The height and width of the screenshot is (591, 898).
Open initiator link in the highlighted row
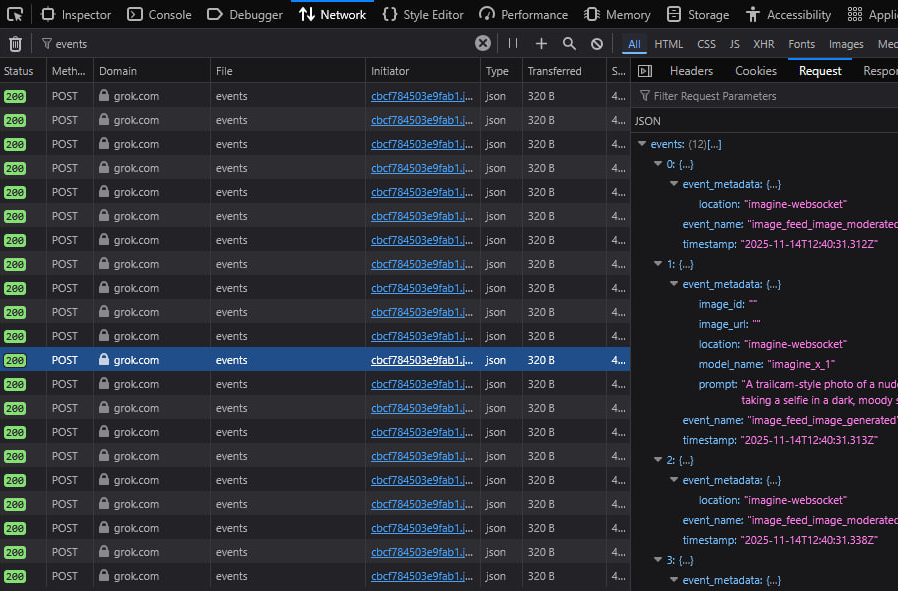(x=421, y=360)
